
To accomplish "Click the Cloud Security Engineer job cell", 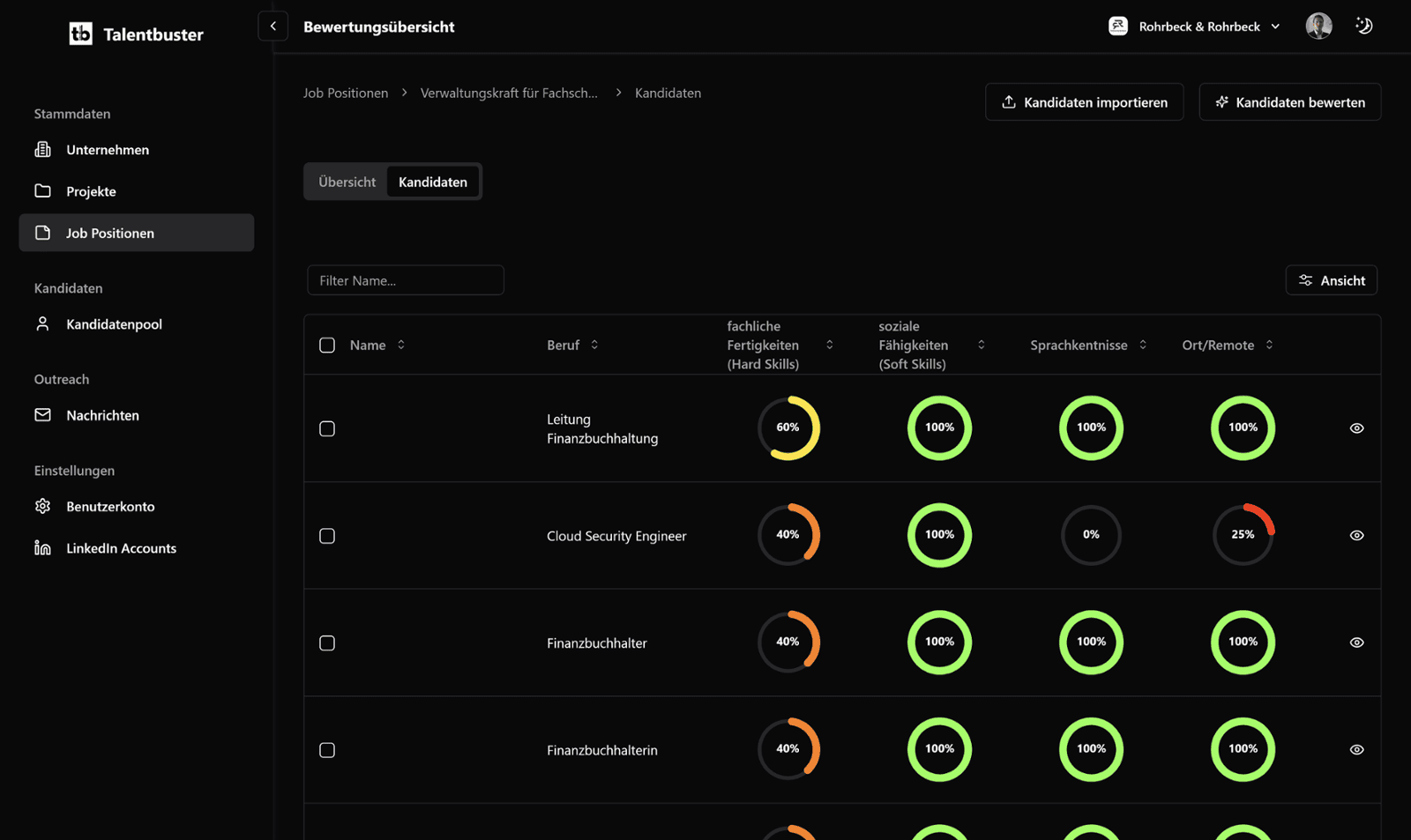I will point(616,536).
